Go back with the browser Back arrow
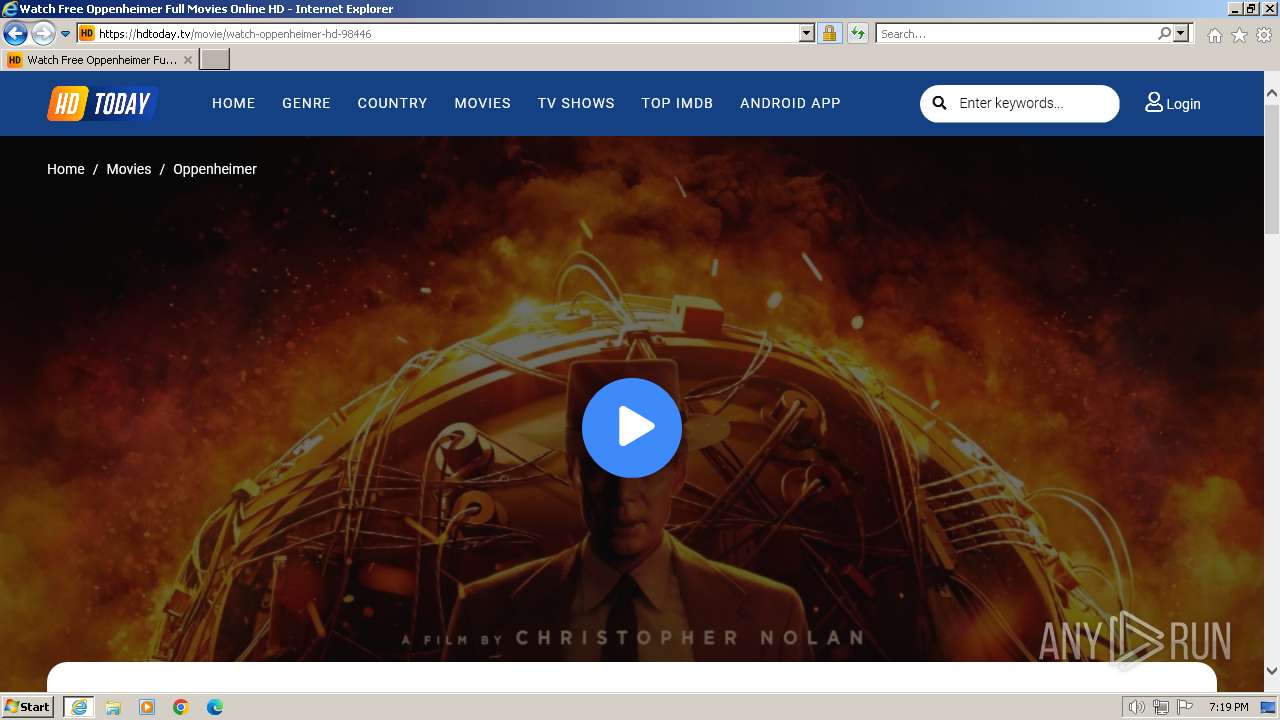The image size is (1280, 720). [15, 34]
